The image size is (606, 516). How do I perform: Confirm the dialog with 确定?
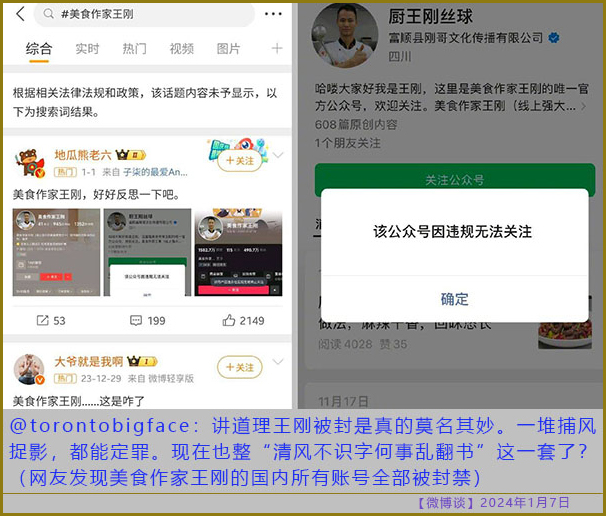[454, 299]
